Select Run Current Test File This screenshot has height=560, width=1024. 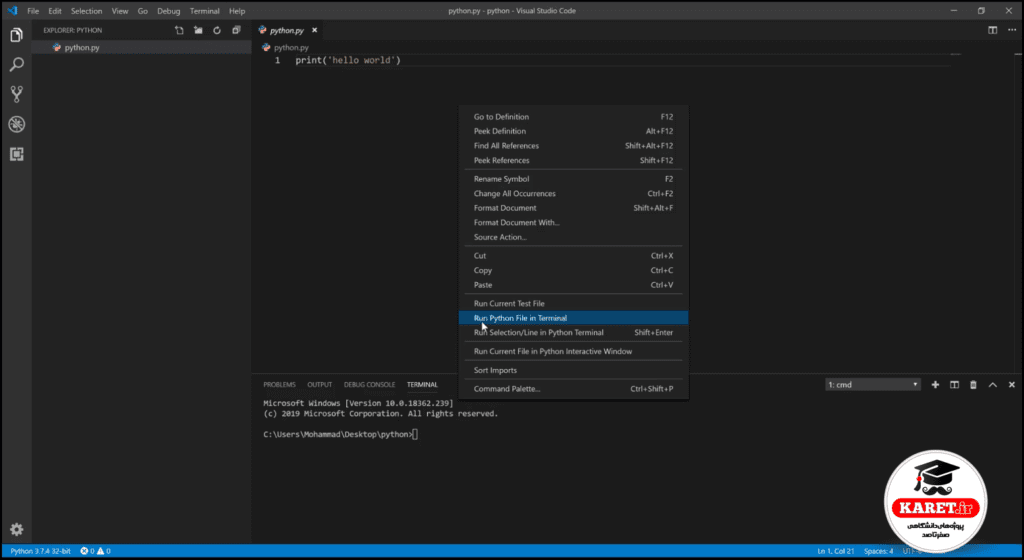[573, 303]
